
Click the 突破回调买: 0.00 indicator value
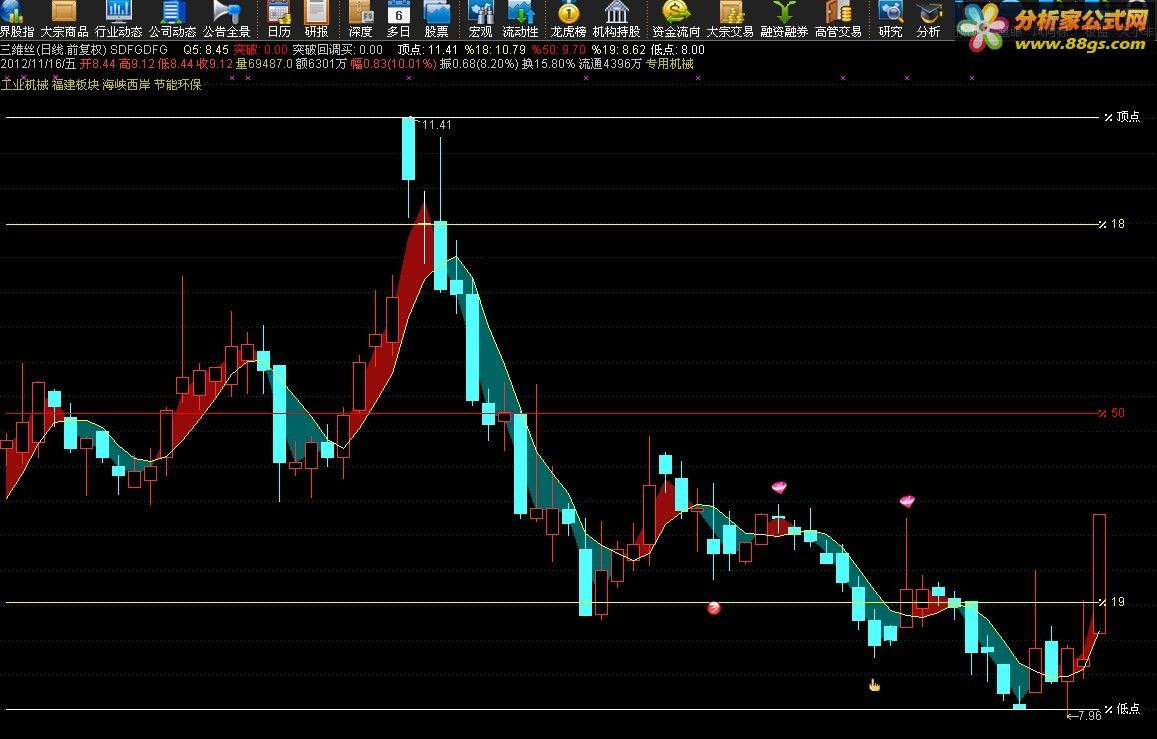[338, 50]
